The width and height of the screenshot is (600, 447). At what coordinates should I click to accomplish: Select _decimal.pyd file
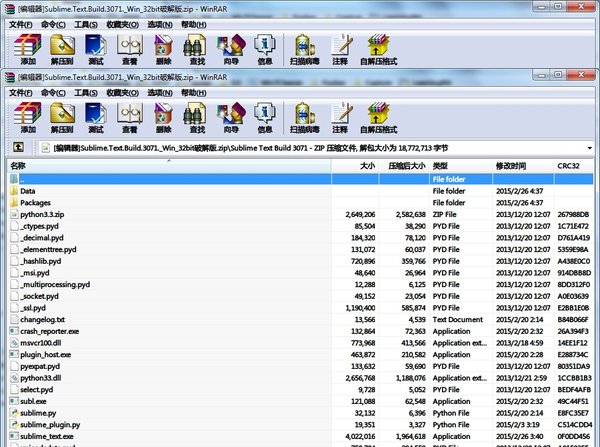tap(301, 238)
